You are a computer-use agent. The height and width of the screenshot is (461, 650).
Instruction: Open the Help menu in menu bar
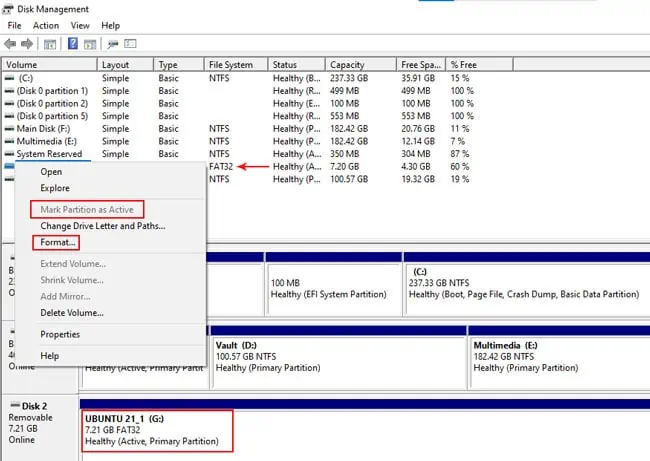tap(111, 25)
